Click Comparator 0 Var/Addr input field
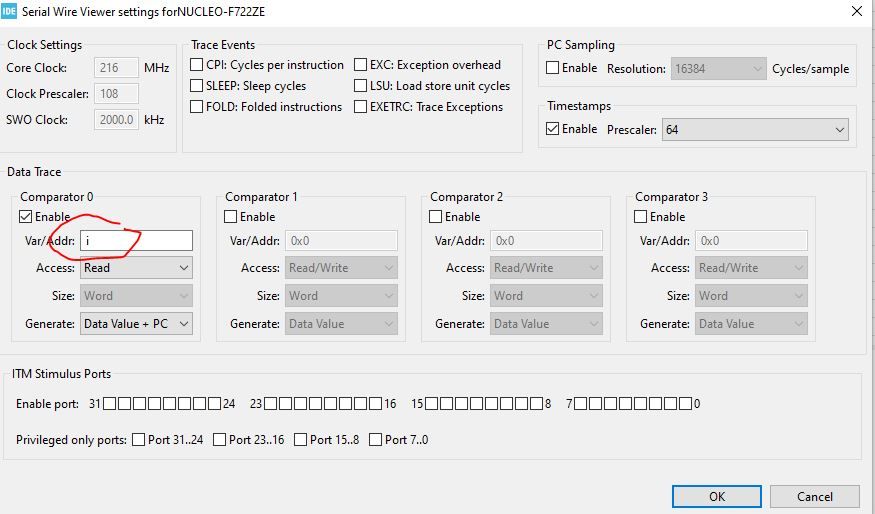The width and height of the screenshot is (875, 514). point(136,240)
